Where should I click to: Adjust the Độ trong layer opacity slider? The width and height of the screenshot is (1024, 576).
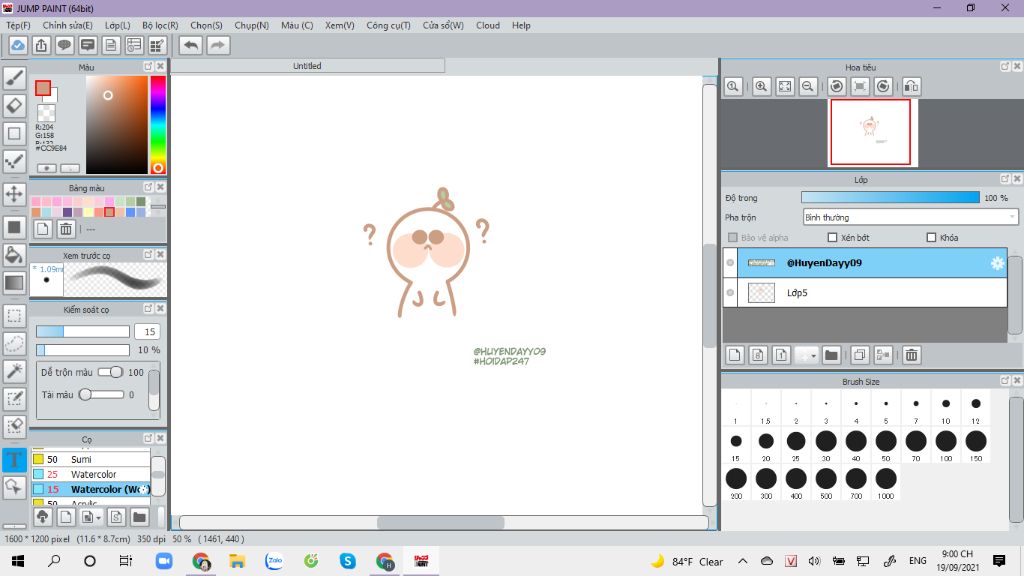tap(890, 198)
